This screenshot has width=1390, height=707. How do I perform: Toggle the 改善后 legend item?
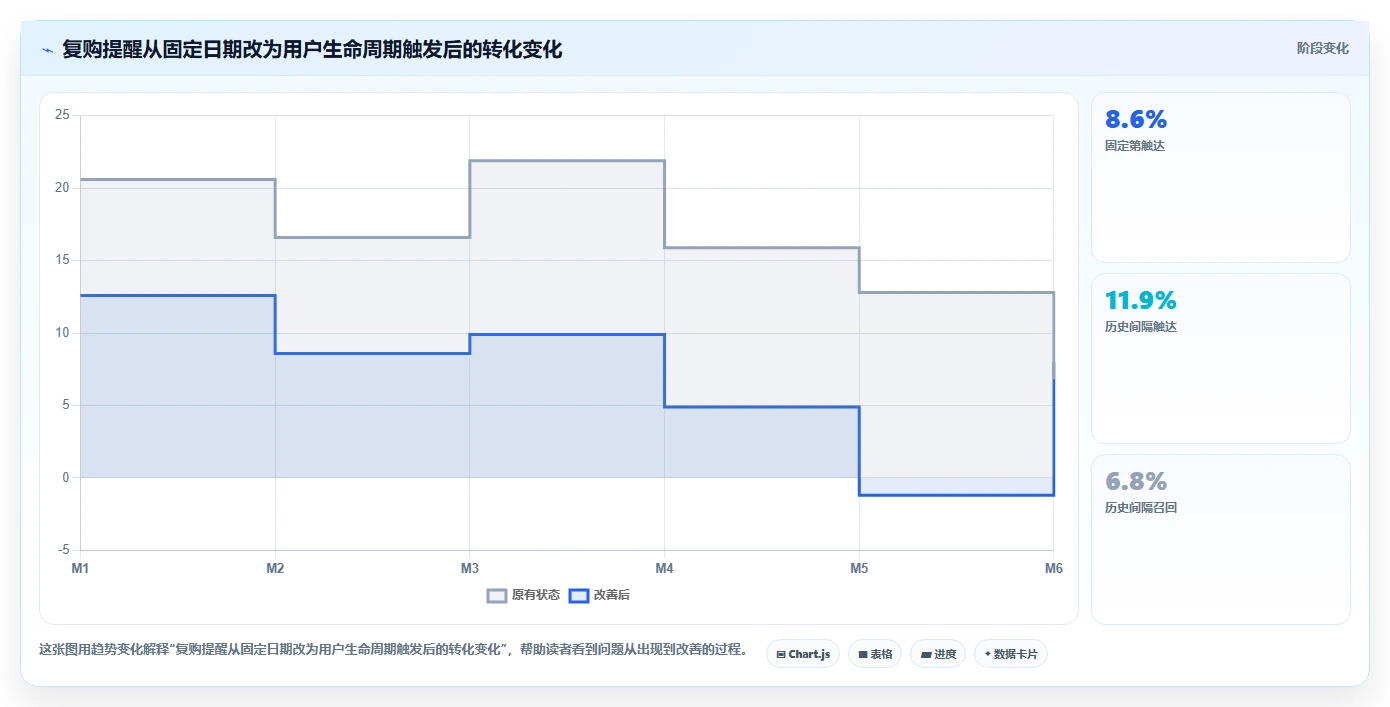point(599,595)
